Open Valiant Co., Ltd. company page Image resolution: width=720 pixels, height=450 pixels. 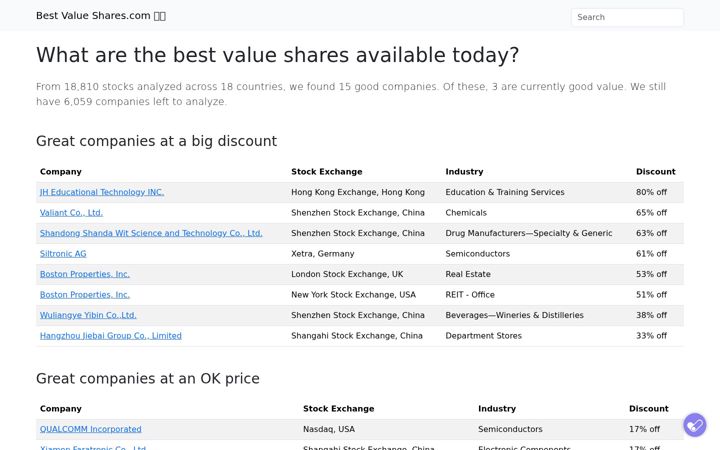(x=71, y=213)
